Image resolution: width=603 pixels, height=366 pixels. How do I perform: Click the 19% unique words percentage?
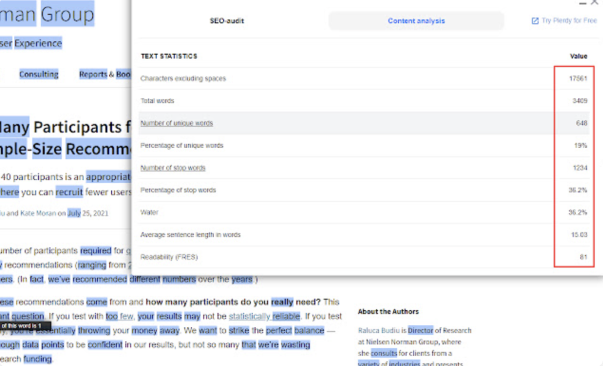click(x=581, y=145)
